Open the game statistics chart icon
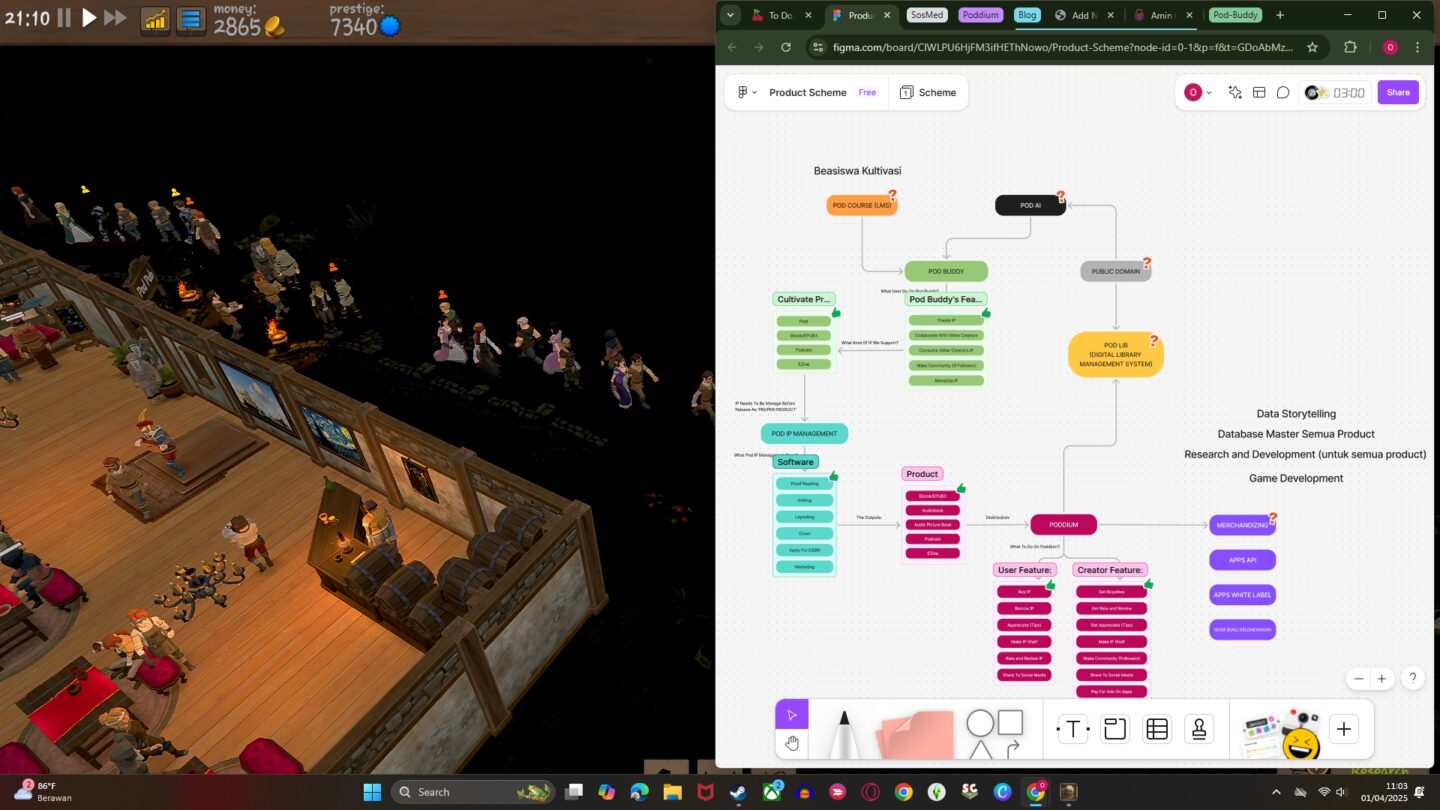 point(155,20)
